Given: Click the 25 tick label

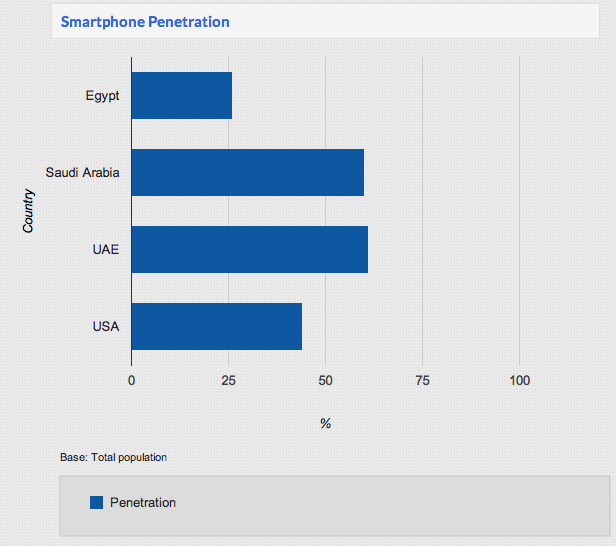Looking at the screenshot, I should pyautogui.click(x=228, y=381).
